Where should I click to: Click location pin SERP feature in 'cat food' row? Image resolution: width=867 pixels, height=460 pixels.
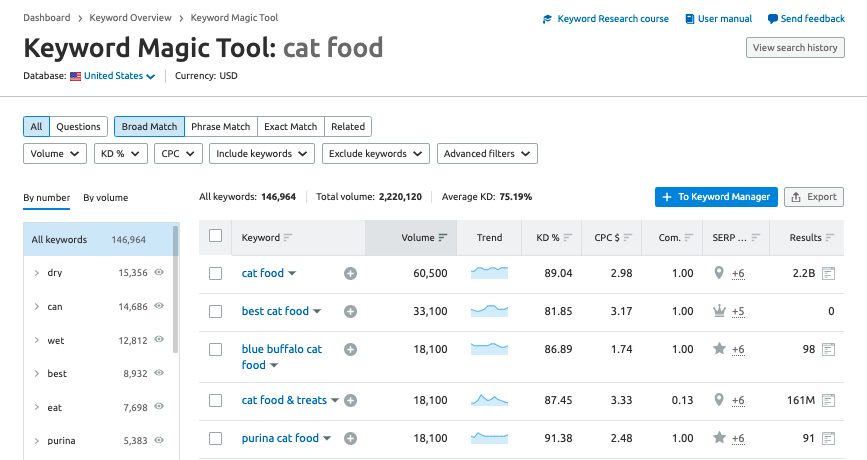point(718,273)
